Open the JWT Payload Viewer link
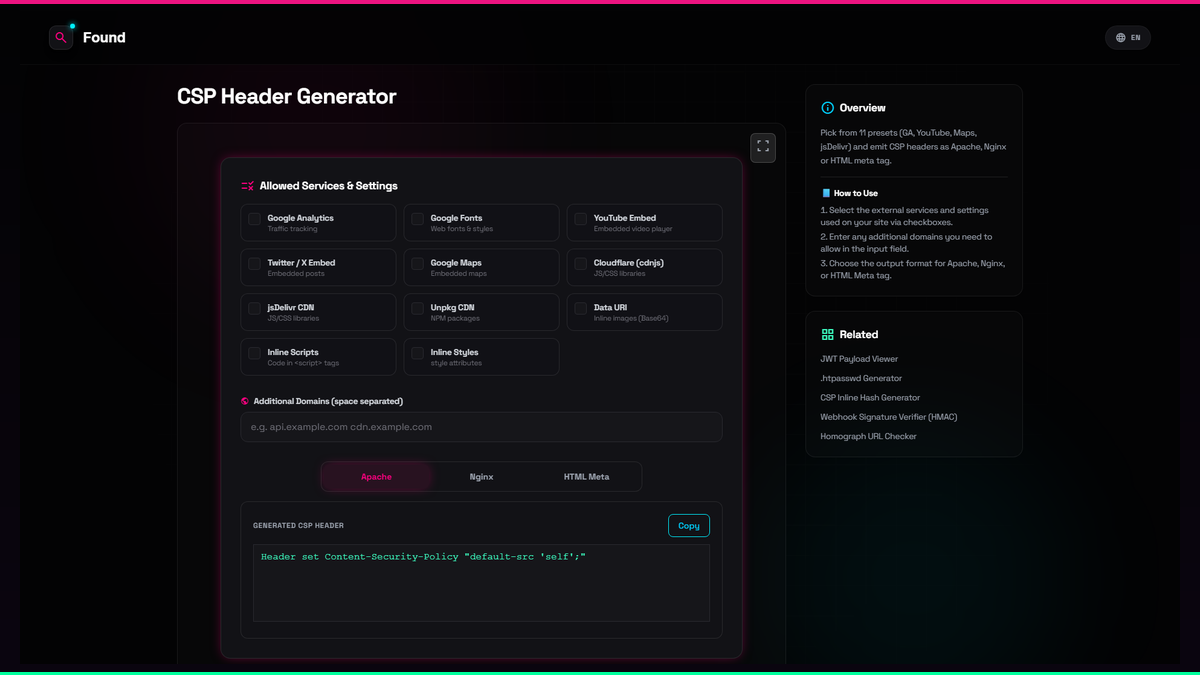 [x=859, y=359]
